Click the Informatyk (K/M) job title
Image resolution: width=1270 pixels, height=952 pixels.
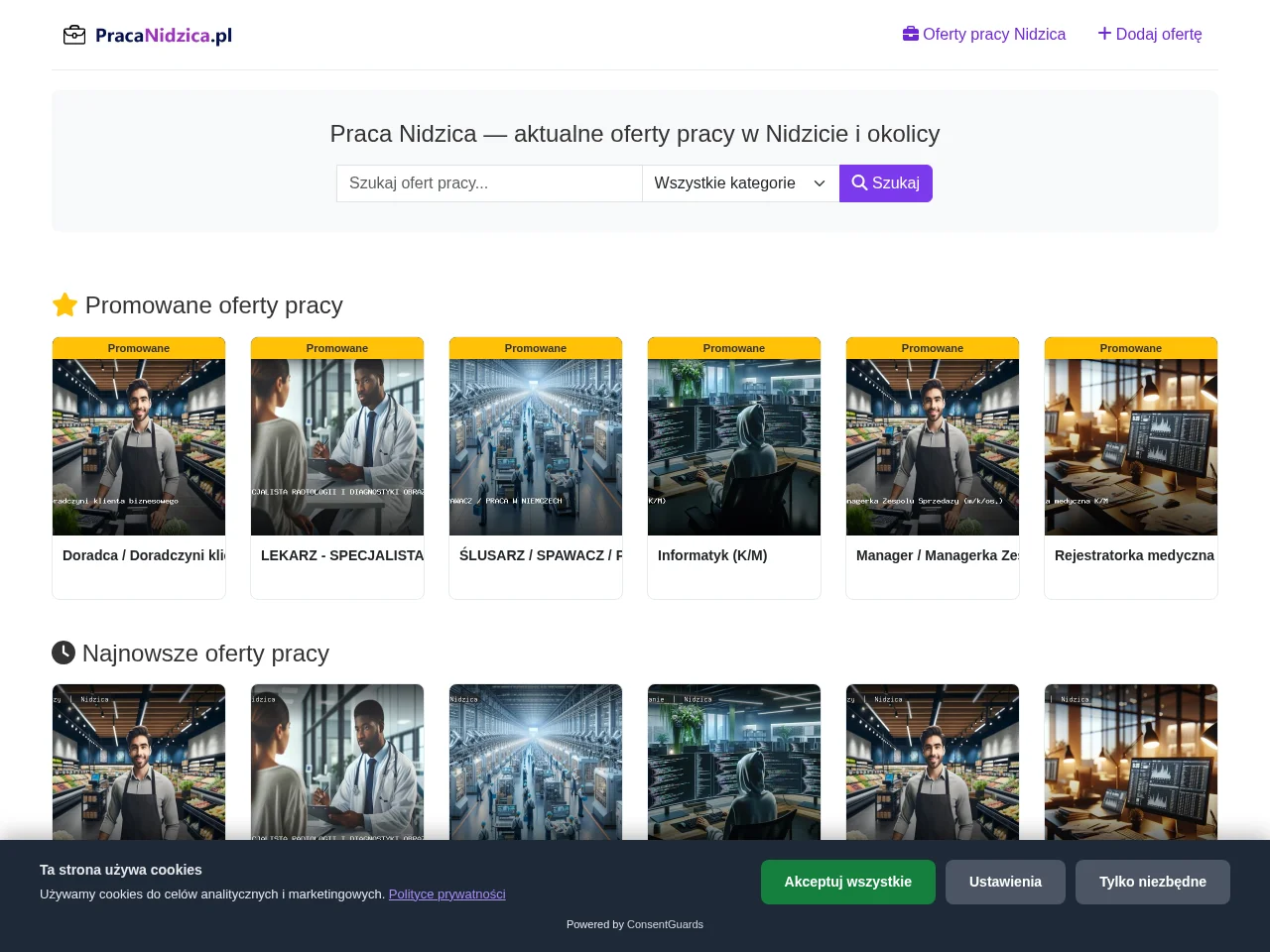pos(712,555)
